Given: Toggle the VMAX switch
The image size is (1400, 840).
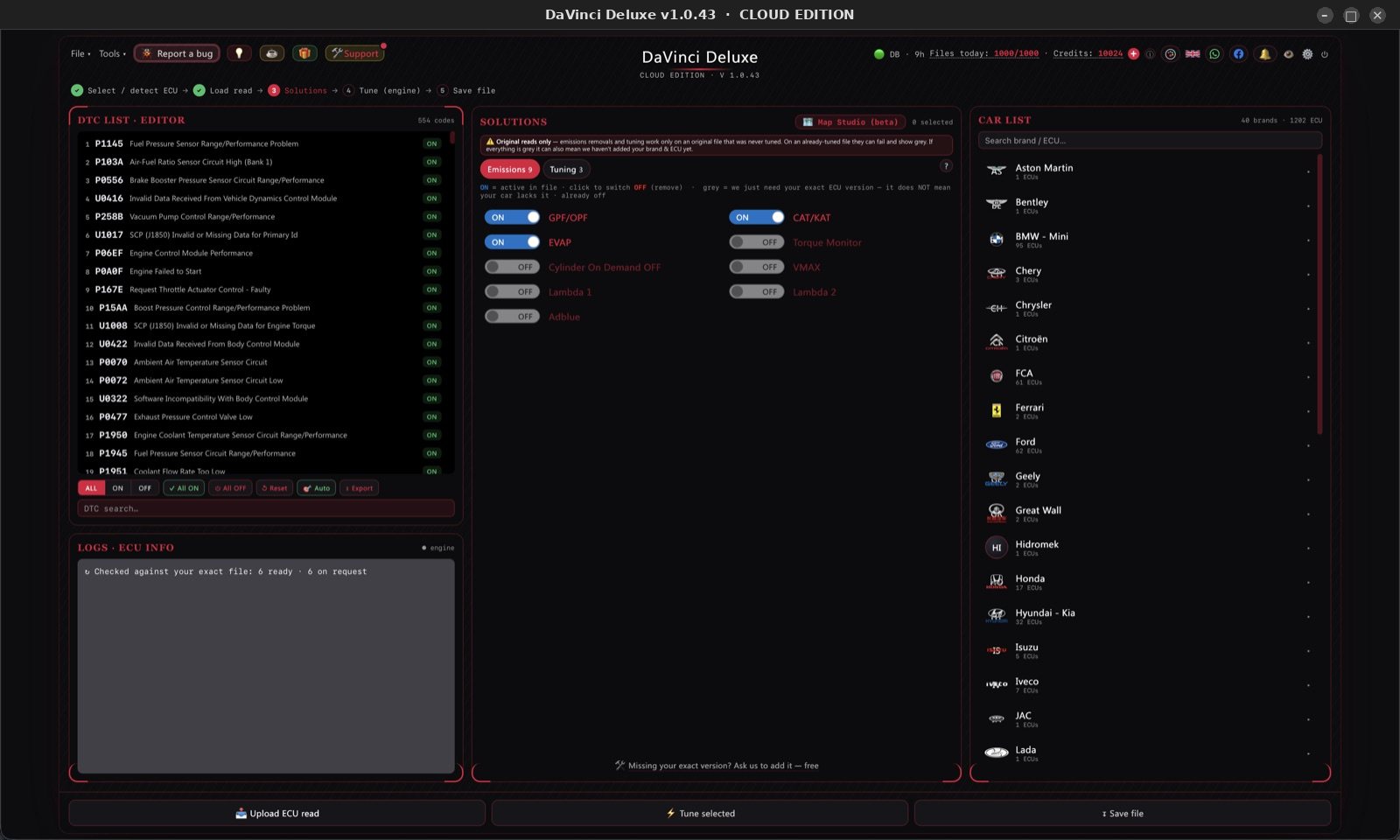Looking at the screenshot, I should 756,267.
